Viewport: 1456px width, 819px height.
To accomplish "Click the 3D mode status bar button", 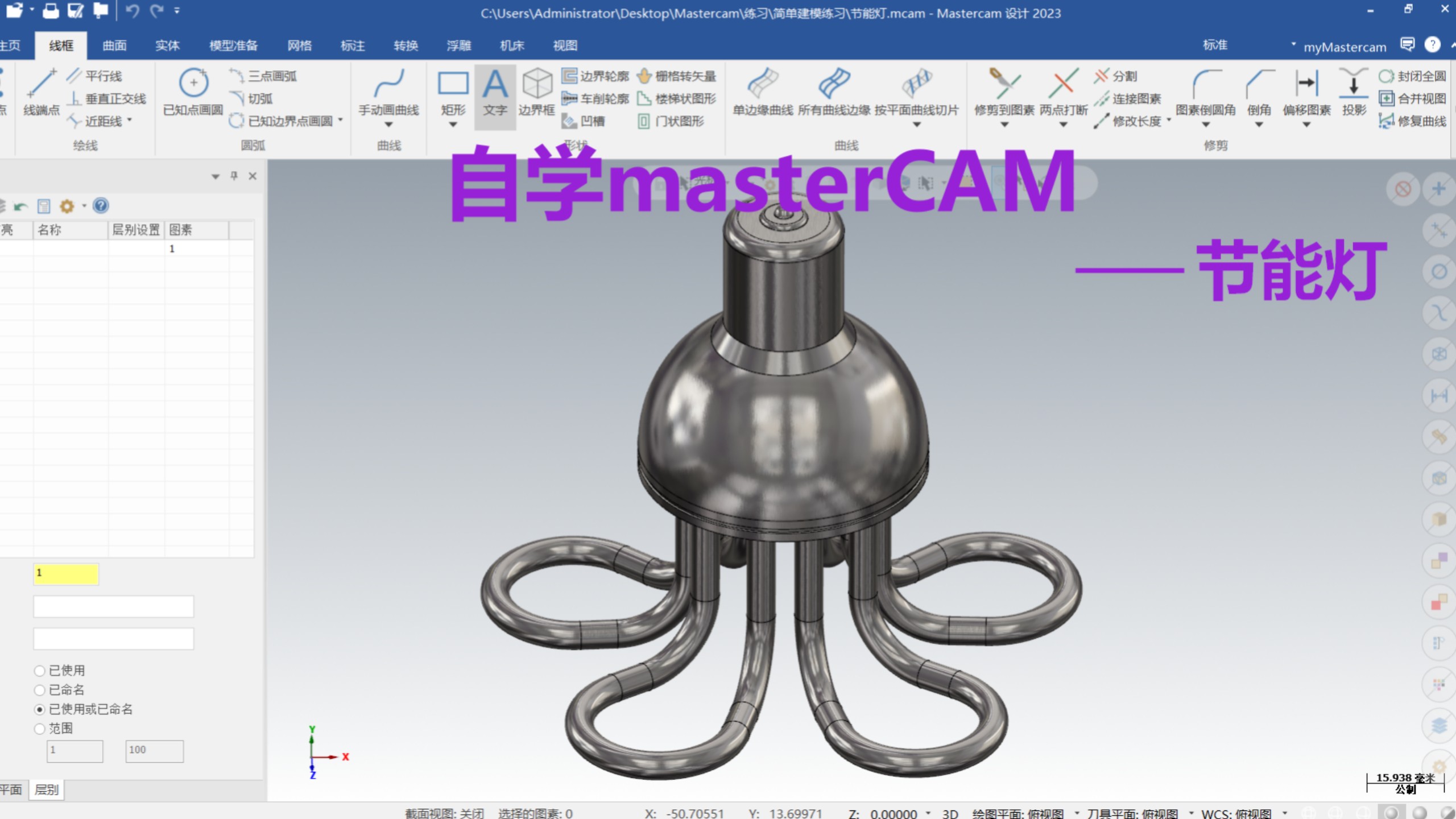I will pos(950,813).
